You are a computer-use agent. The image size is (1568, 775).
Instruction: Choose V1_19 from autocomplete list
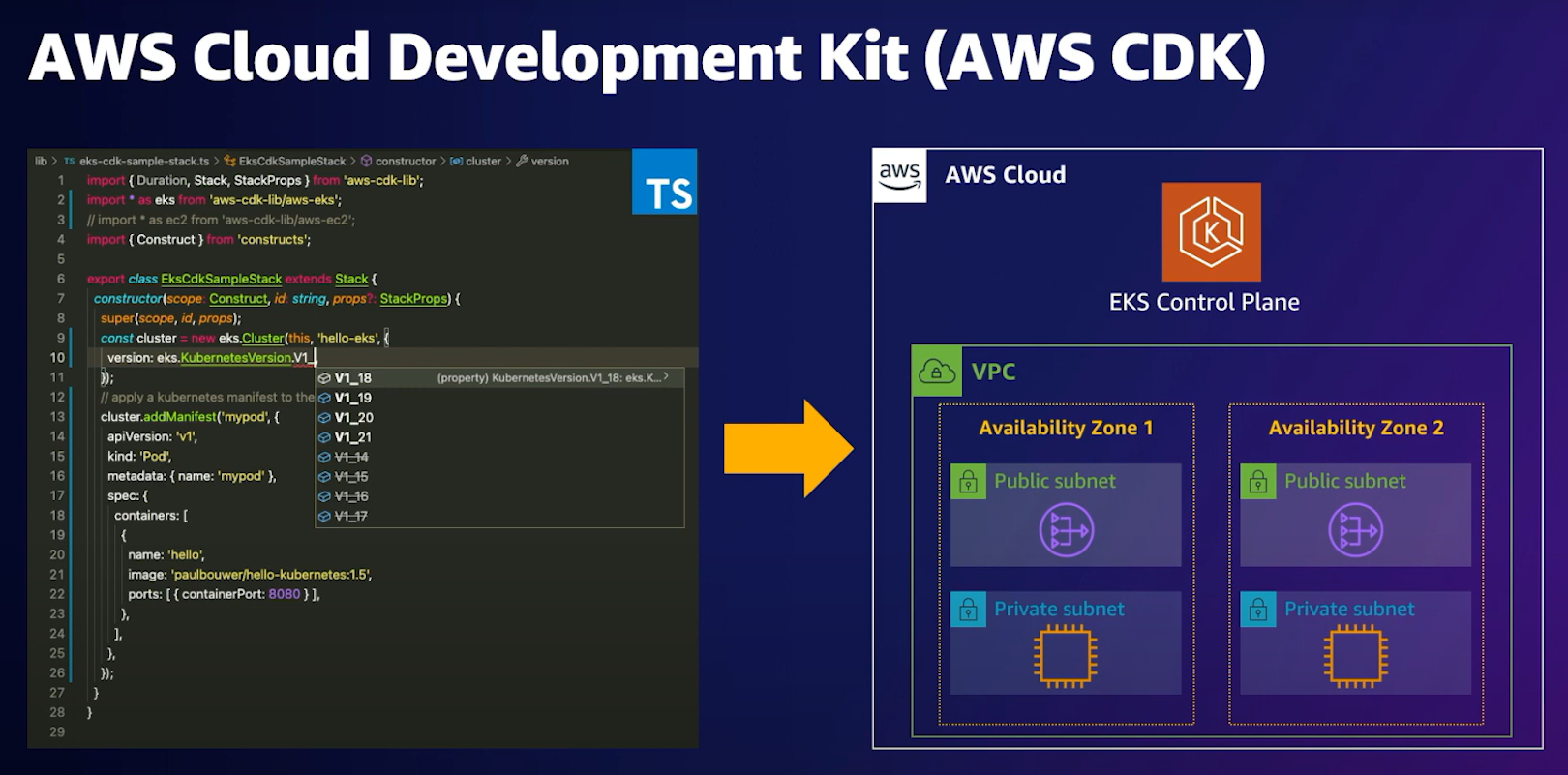[x=499, y=398]
